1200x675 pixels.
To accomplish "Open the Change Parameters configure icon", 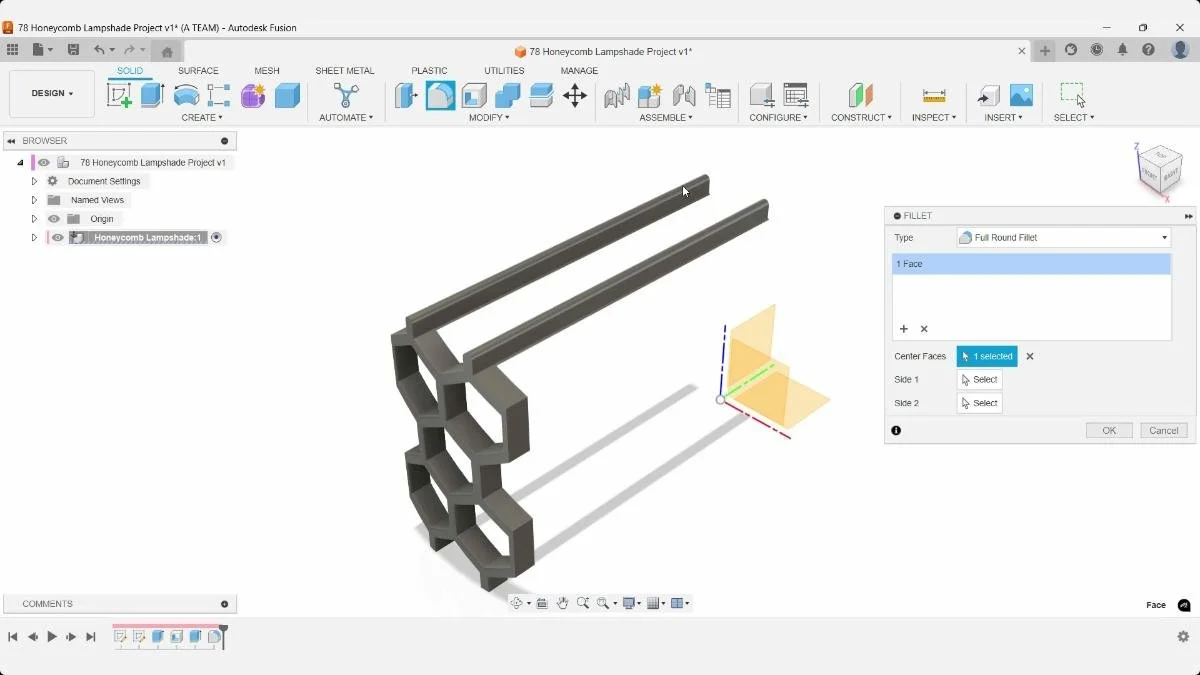I will (x=796, y=95).
